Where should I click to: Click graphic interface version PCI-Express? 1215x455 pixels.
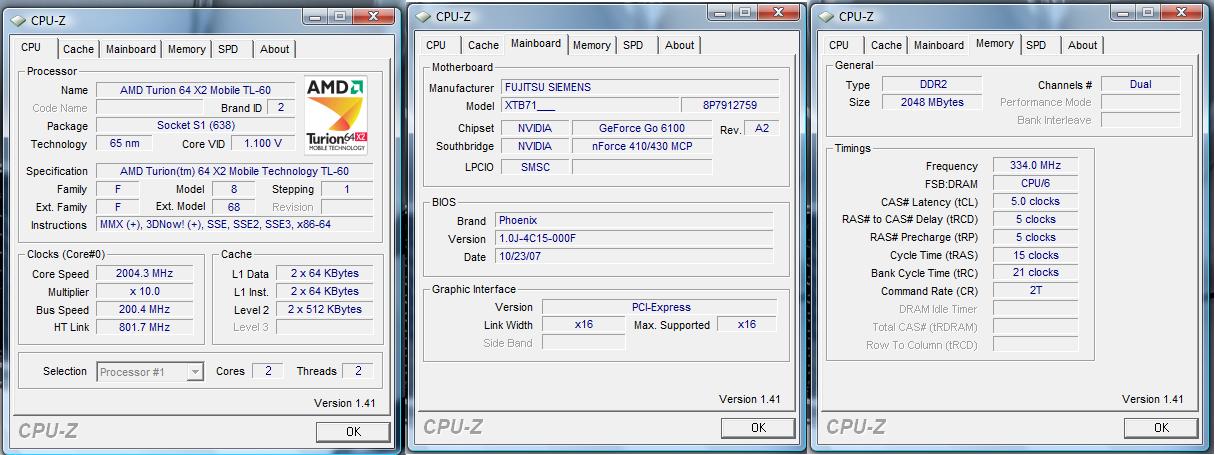(660, 307)
